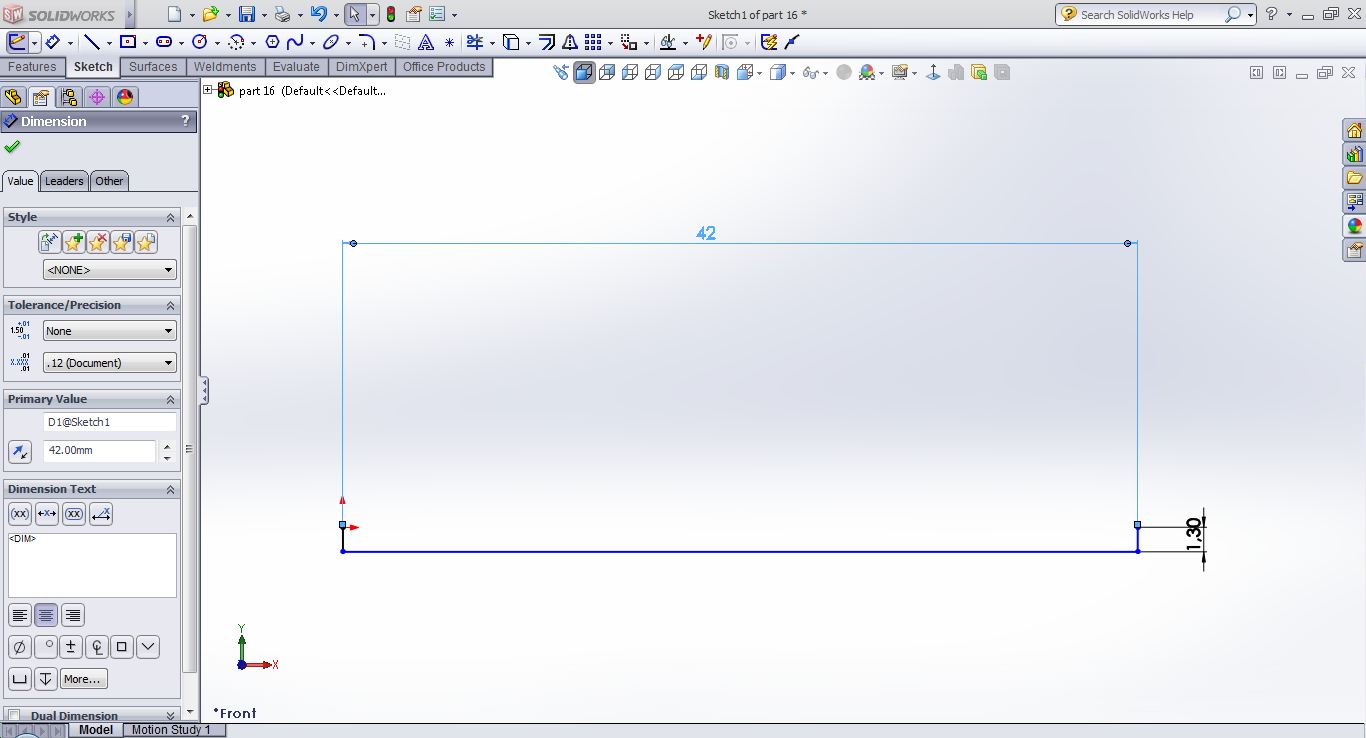
Task: Click the green checkmark to accept dimension
Action: pyautogui.click(x=12, y=147)
